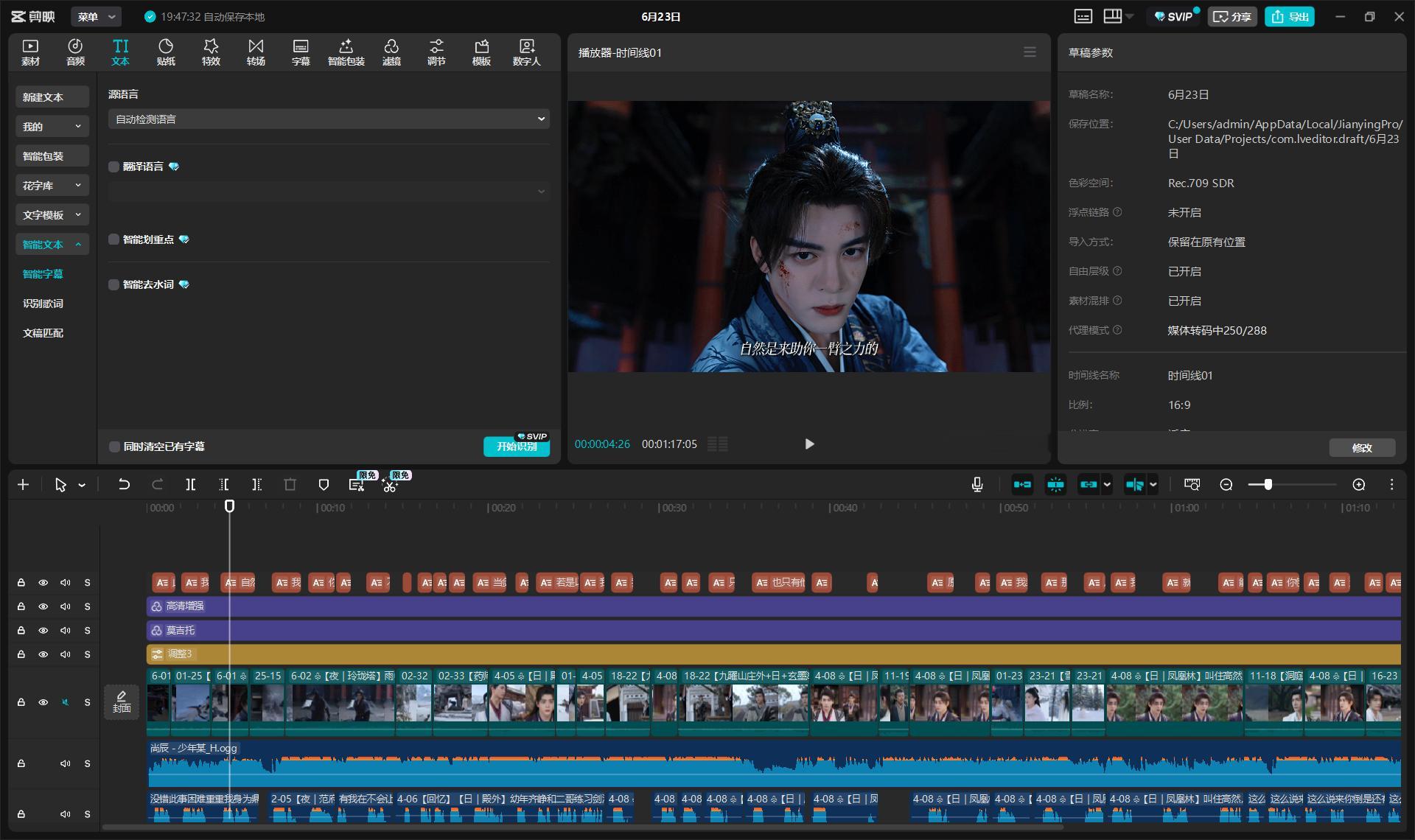The height and width of the screenshot is (840, 1415).
Task: Hide the 调整3 track with its eye icon
Action: tap(43, 654)
